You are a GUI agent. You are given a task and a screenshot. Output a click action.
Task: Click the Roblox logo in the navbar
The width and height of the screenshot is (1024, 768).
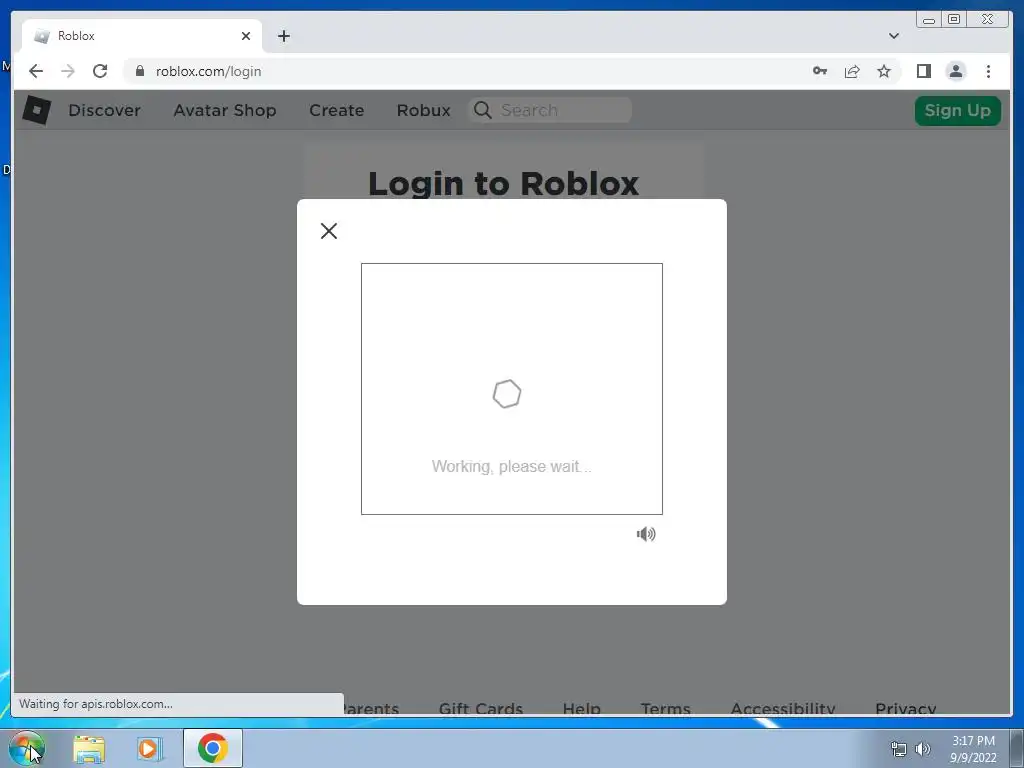(37, 110)
